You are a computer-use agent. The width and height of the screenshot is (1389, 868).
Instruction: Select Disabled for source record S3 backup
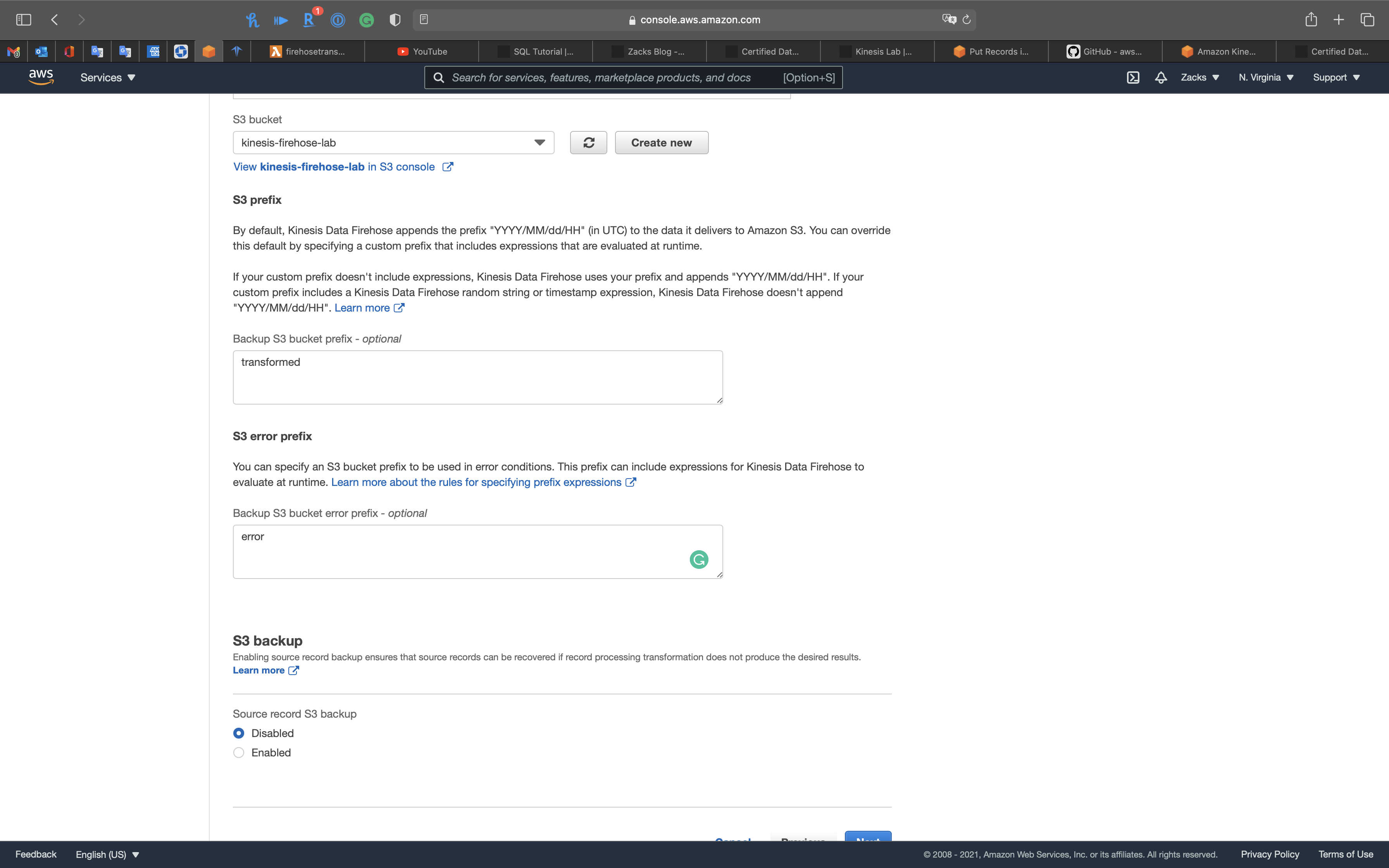[239, 733]
